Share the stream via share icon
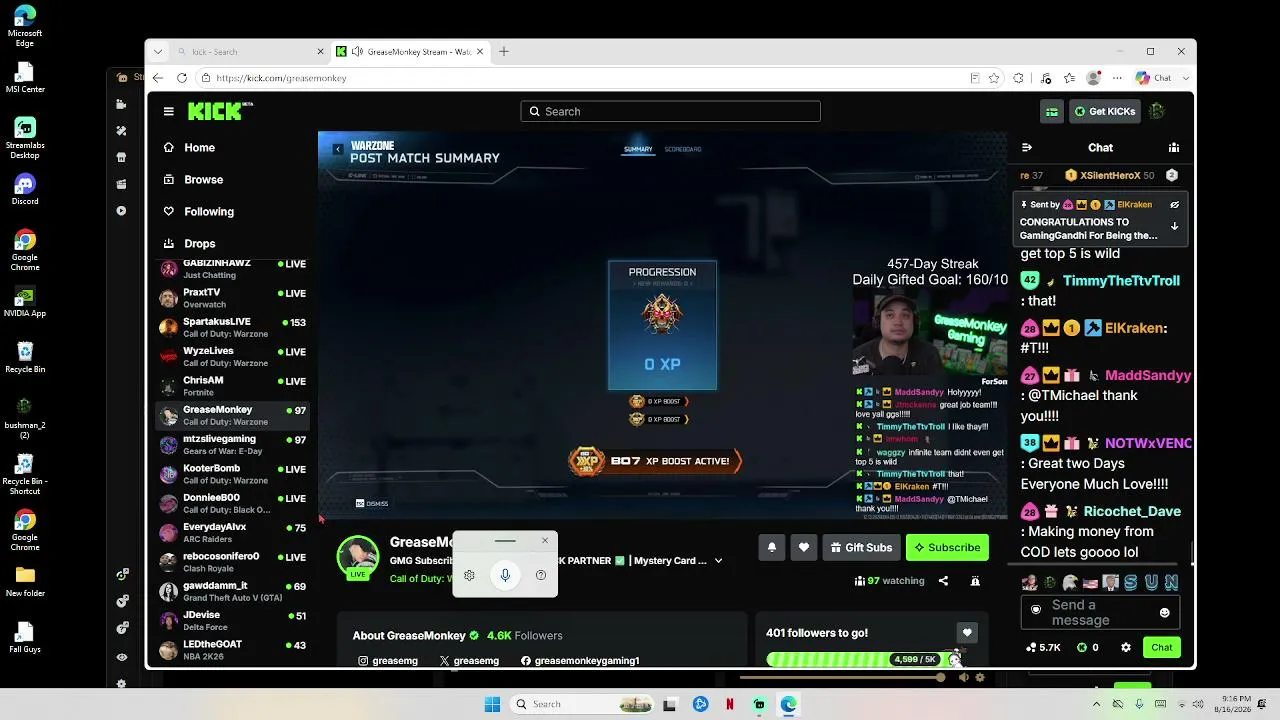1280x720 pixels. point(943,581)
